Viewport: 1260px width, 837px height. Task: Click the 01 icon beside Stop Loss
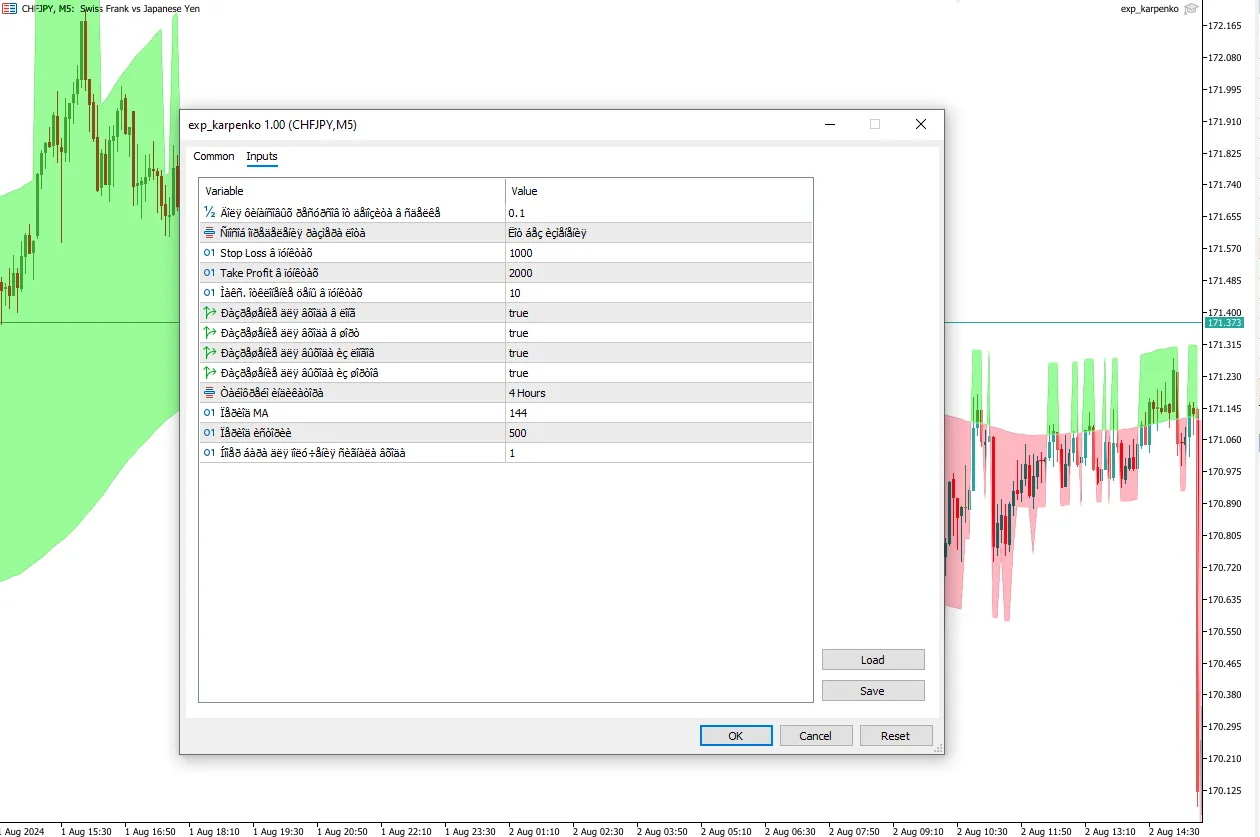click(210, 253)
